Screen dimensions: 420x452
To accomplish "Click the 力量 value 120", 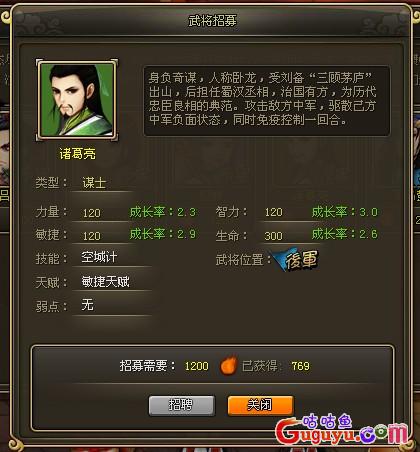I will [92, 213].
